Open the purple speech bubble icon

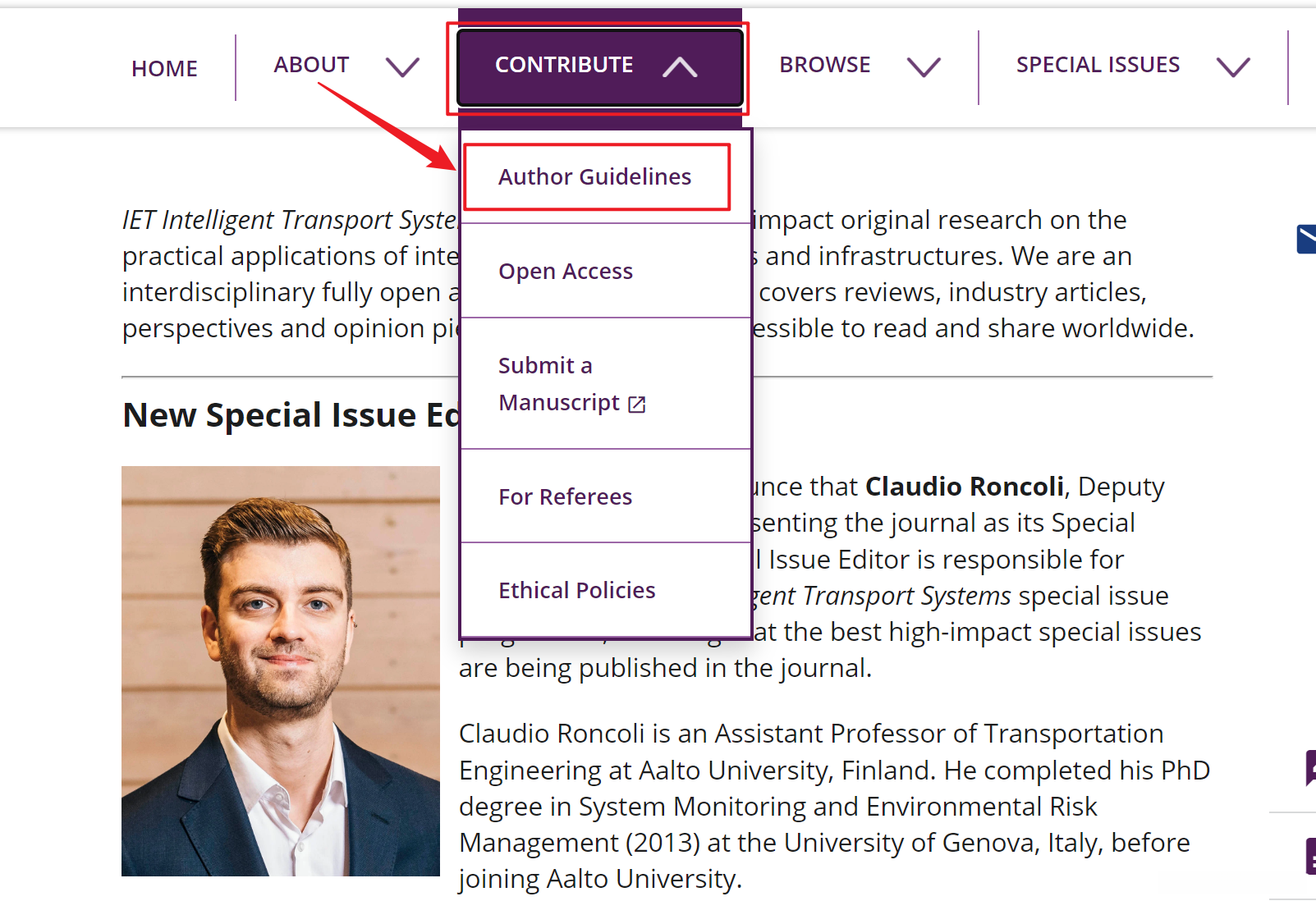point(1309,768)
